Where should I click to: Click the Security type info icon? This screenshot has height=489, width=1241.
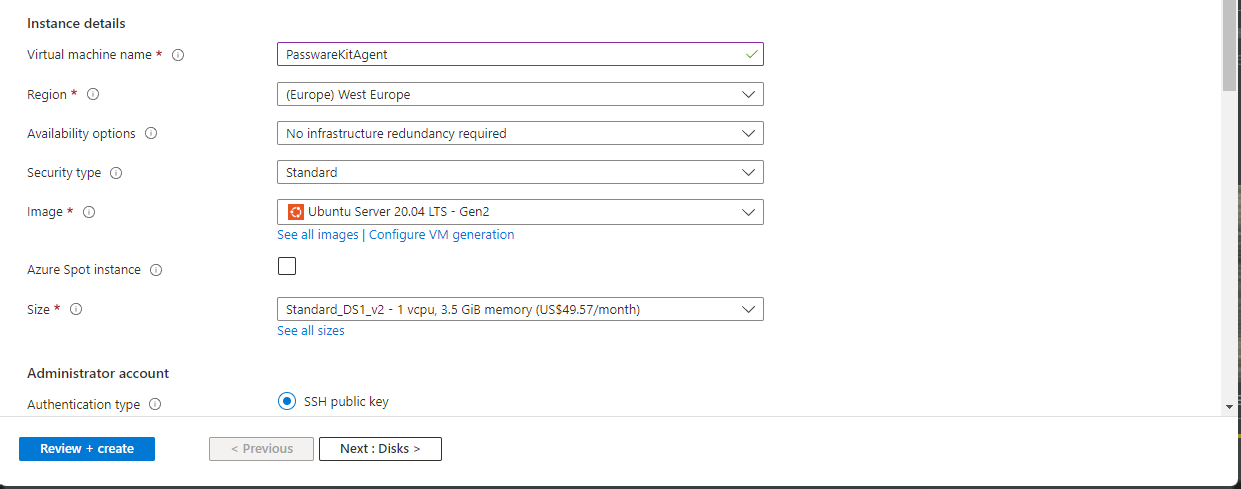(116, 173)
